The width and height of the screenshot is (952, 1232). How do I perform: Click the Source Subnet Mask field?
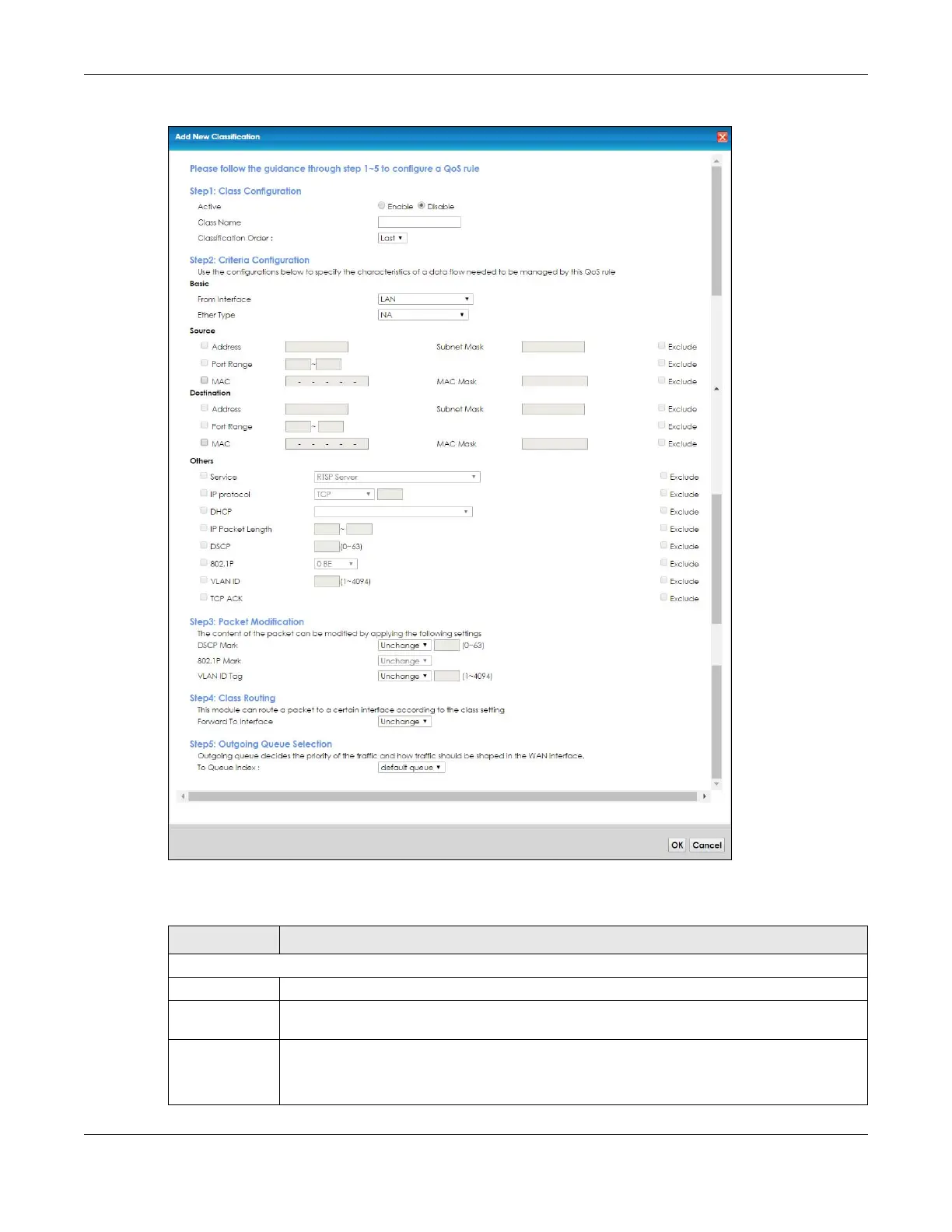coord(553,347)
